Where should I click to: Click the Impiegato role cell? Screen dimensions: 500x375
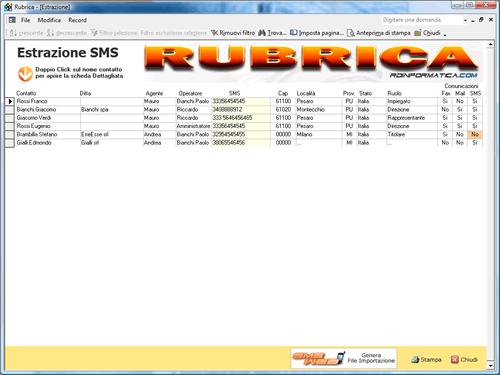pyautogui.click(x=412, y=101)
